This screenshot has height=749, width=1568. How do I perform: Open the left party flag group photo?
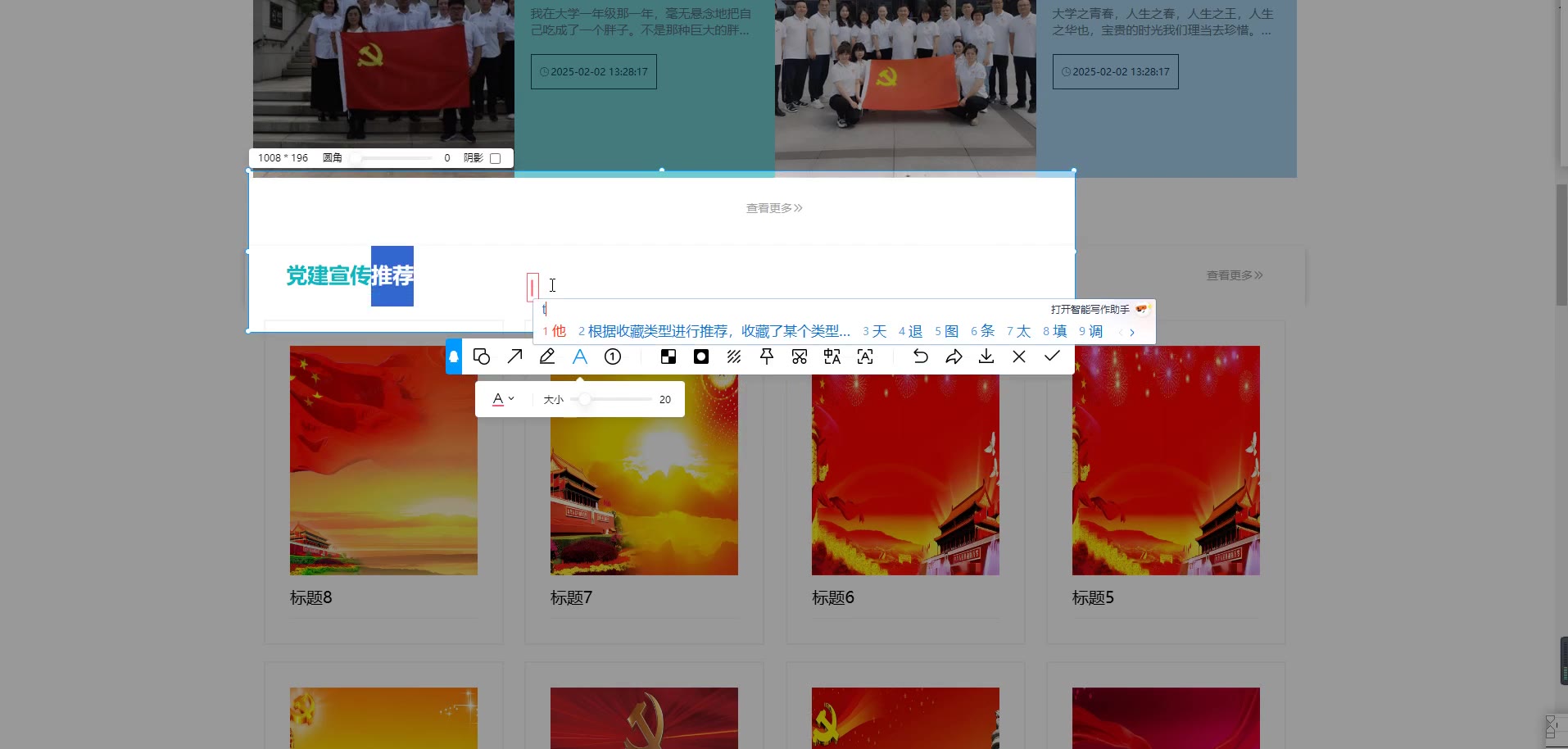point(383,89)
